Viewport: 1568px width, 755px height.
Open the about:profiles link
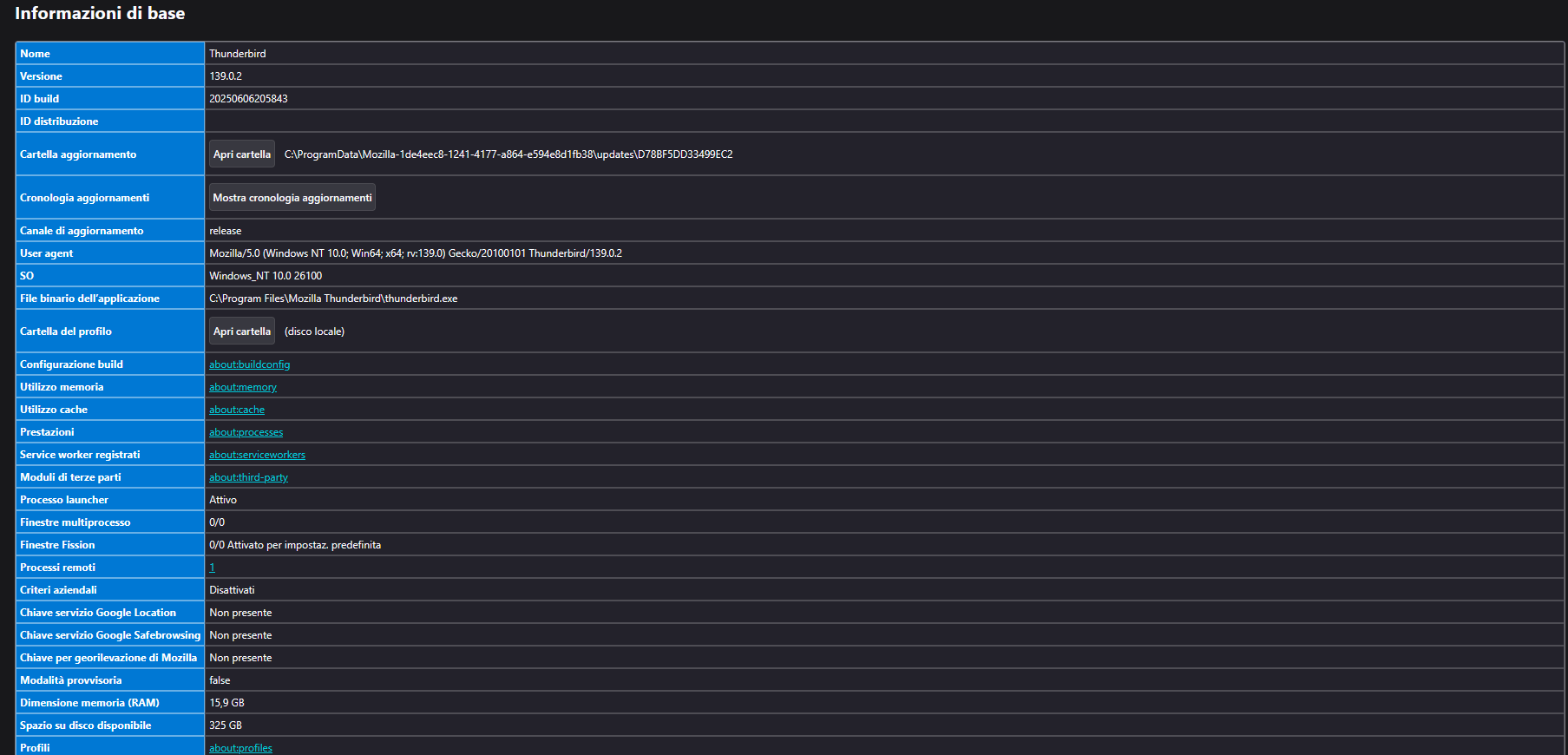[241, 748]
